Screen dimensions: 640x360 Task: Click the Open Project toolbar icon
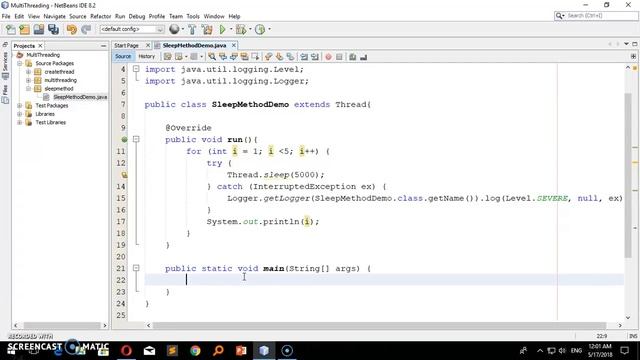tap(39, 29)
